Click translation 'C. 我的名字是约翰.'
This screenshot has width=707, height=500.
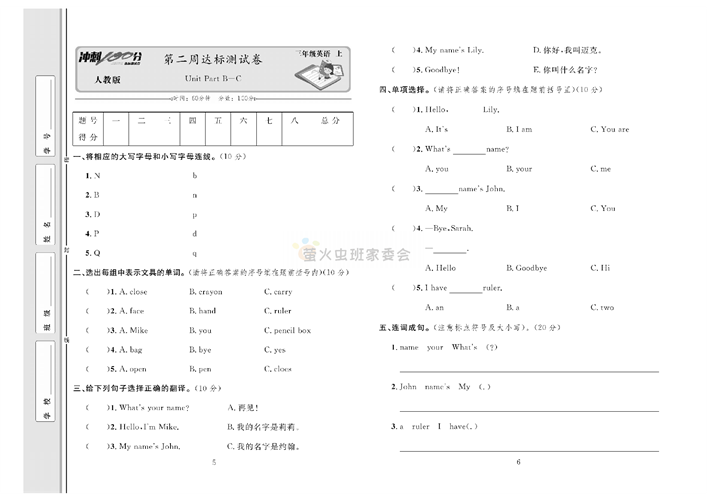click(x=263, y=447)
